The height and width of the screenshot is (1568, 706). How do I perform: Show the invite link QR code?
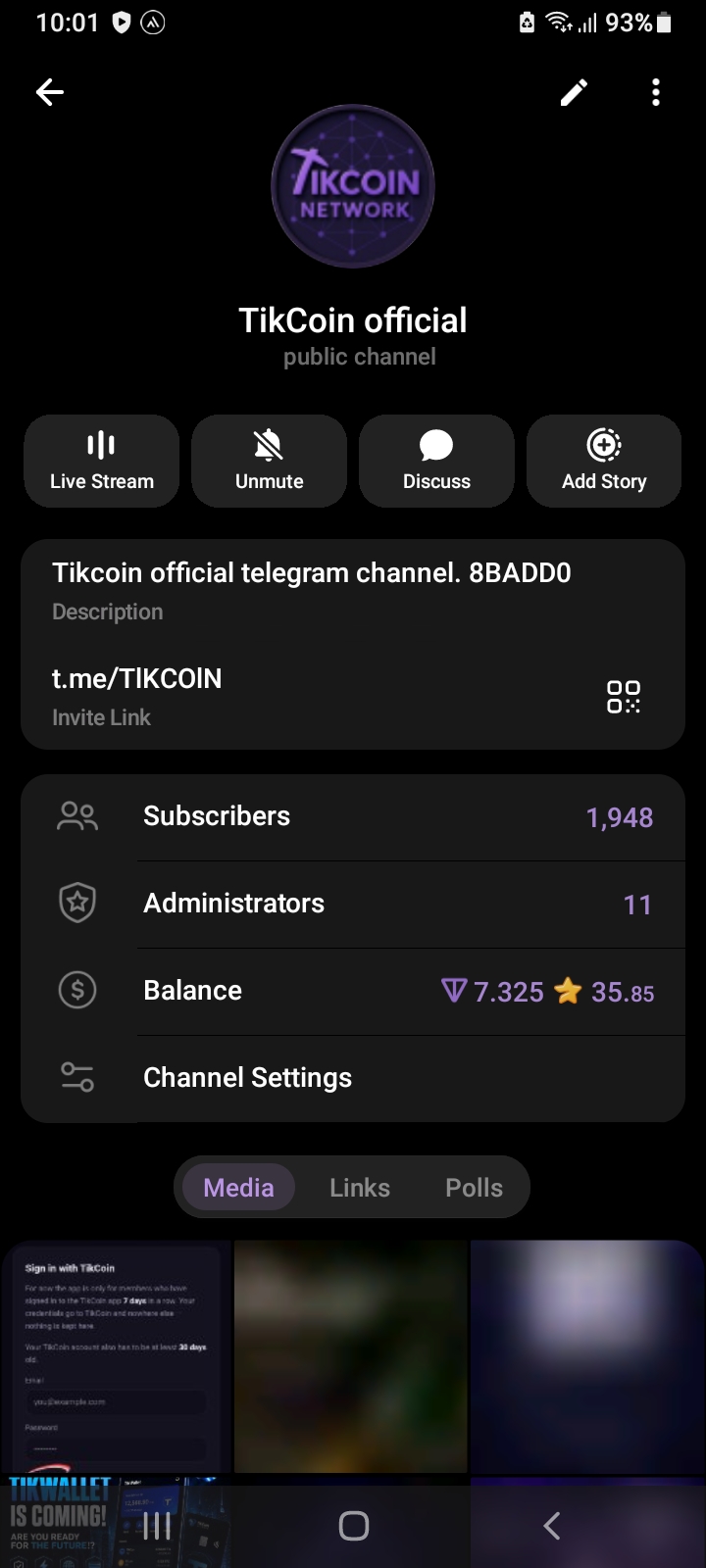click(x=624, y=697)
